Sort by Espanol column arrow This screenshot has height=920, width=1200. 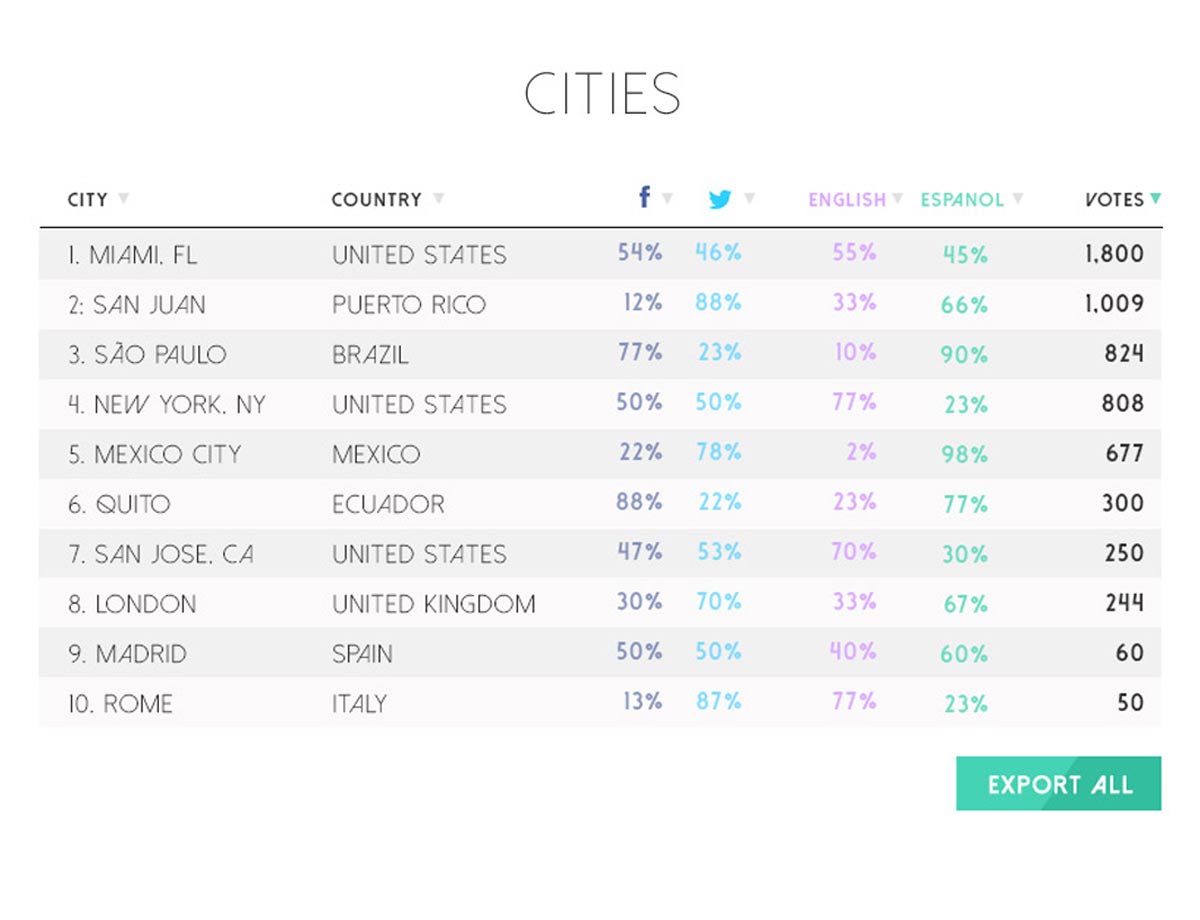[x=1017, y=198]
